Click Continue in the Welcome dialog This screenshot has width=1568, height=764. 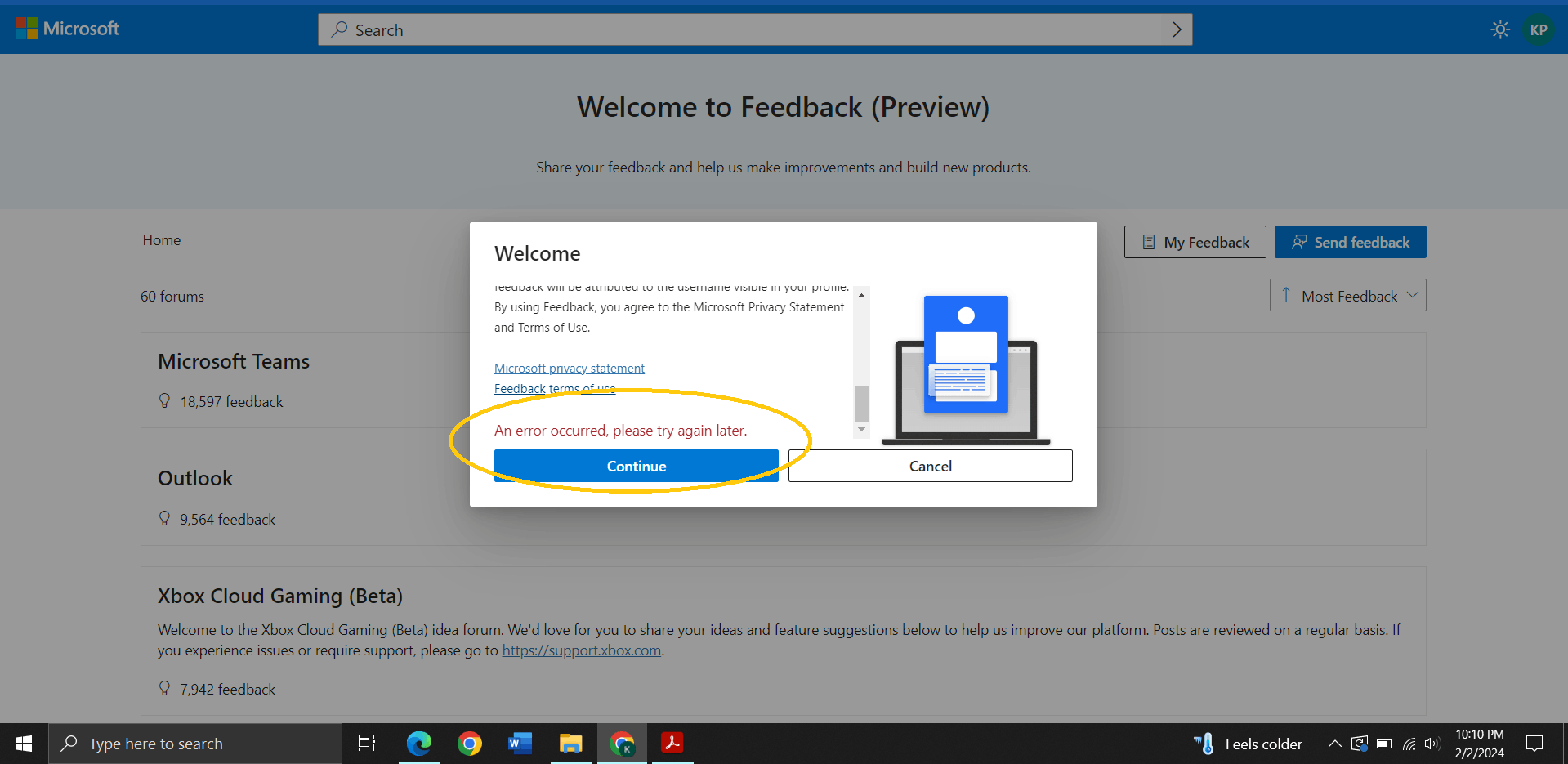(637, 466)
